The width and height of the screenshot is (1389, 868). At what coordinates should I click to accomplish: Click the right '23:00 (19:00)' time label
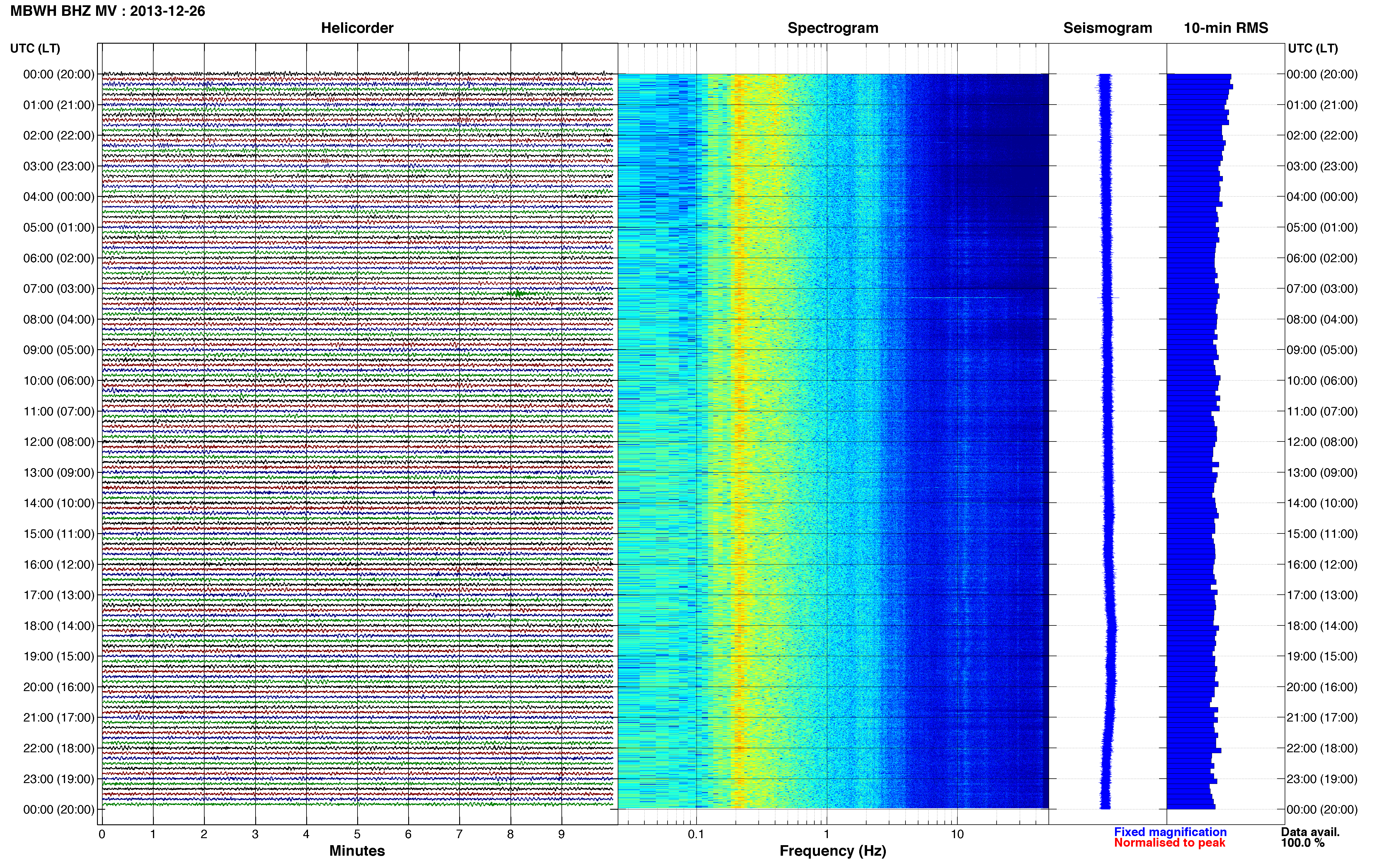[x=1322, y=779]
